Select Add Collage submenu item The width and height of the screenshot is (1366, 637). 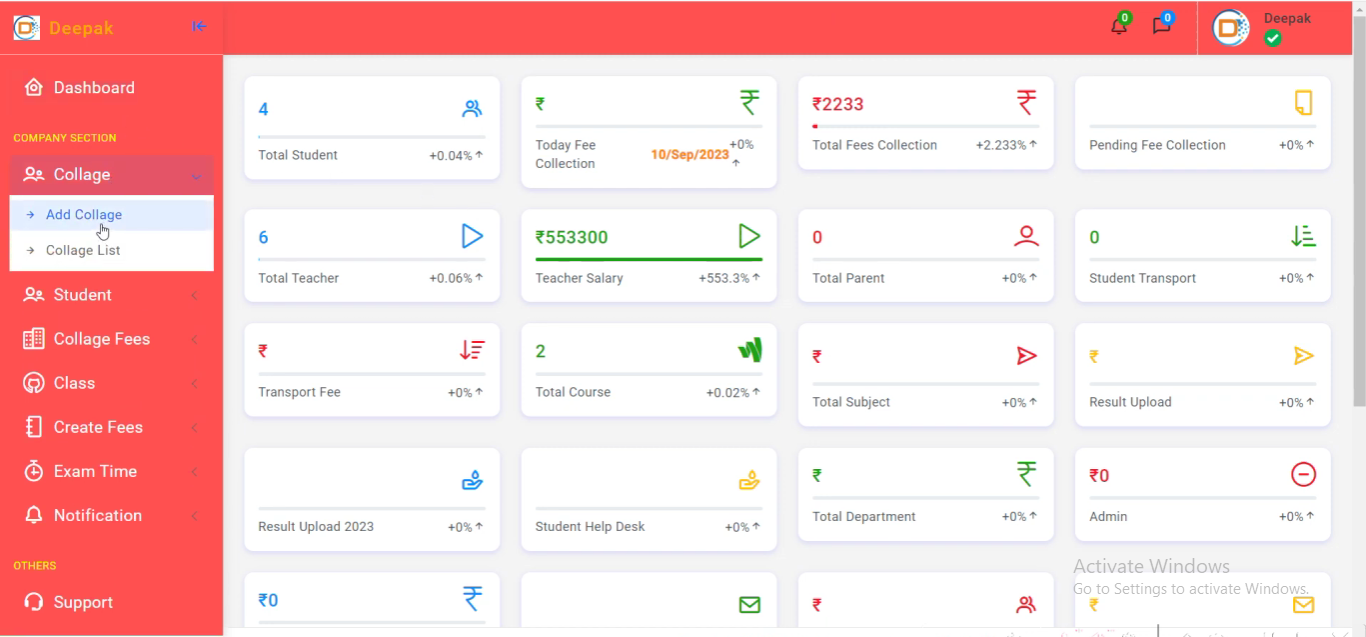pyautogui.click(x=84, y=215)
